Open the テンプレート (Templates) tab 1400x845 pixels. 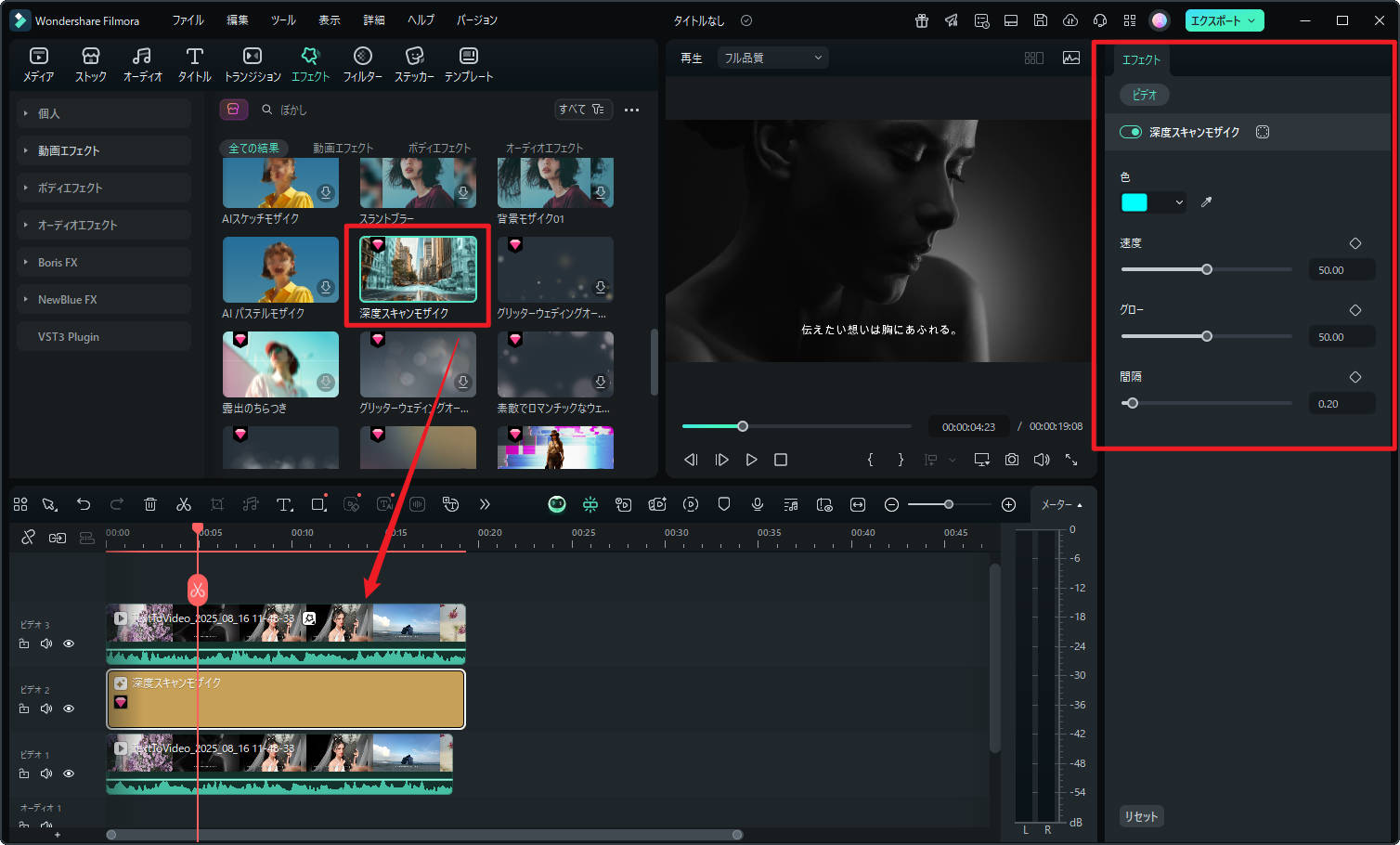pos(469,65)
